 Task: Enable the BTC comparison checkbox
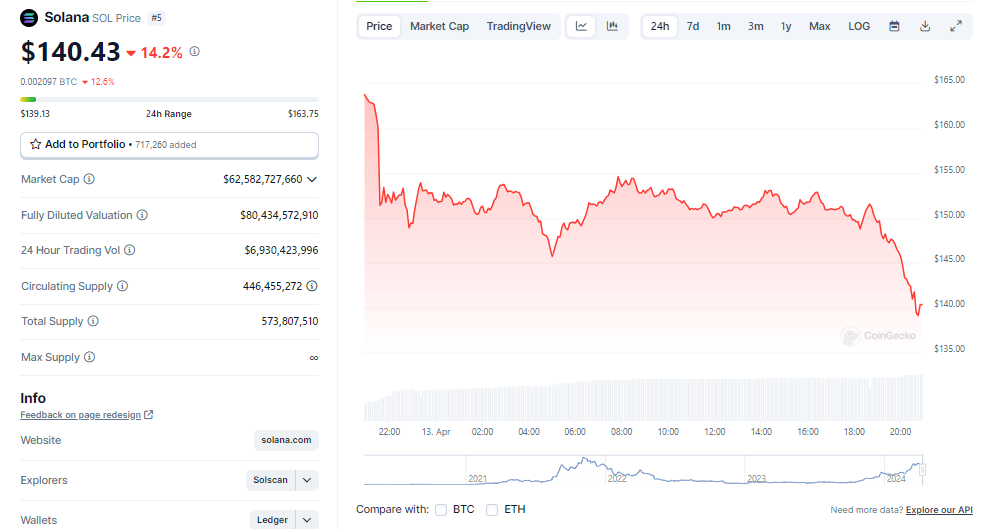[442, 510]
